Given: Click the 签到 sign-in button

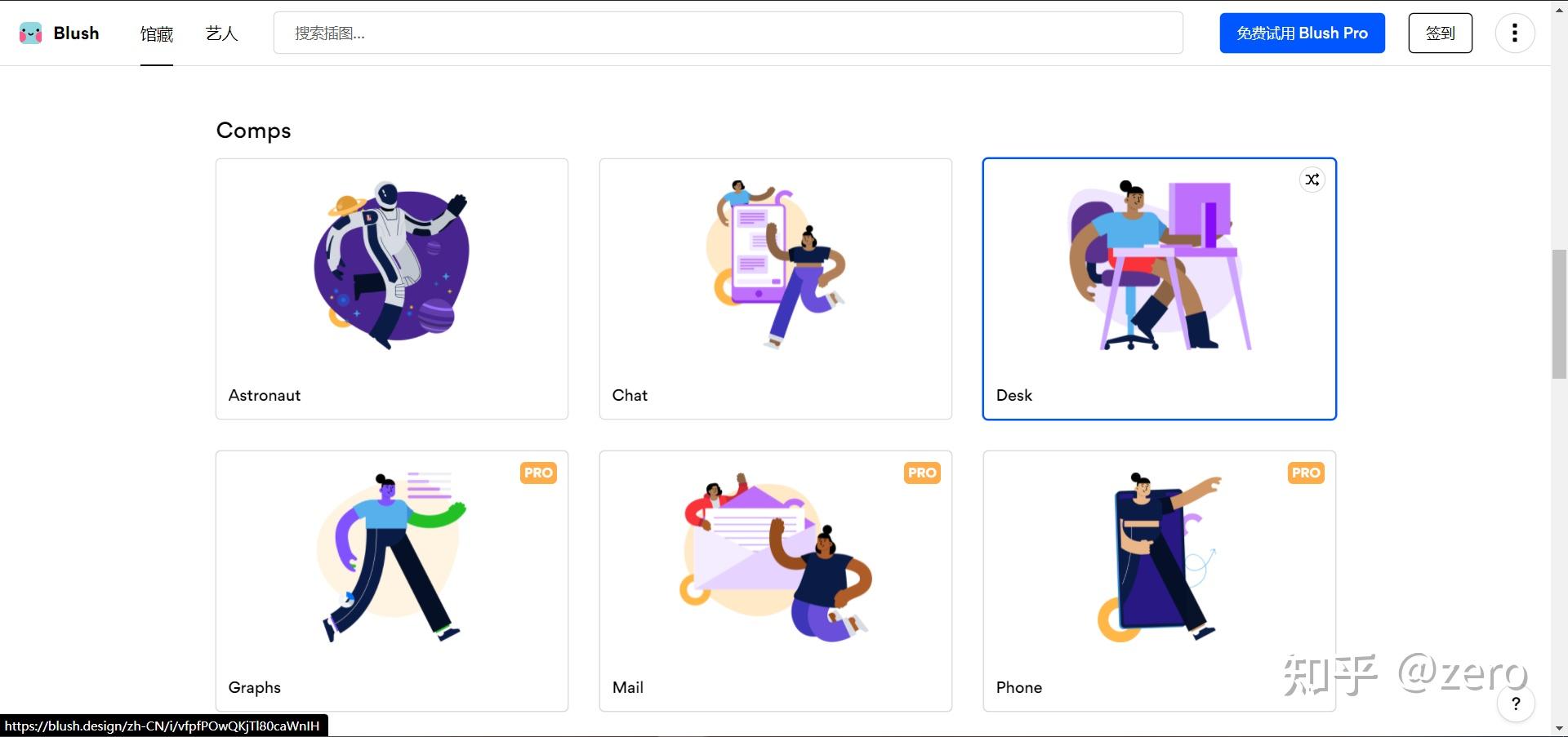Looking at the screenshot, I should pyautogui.click(x=1440, y=33).
